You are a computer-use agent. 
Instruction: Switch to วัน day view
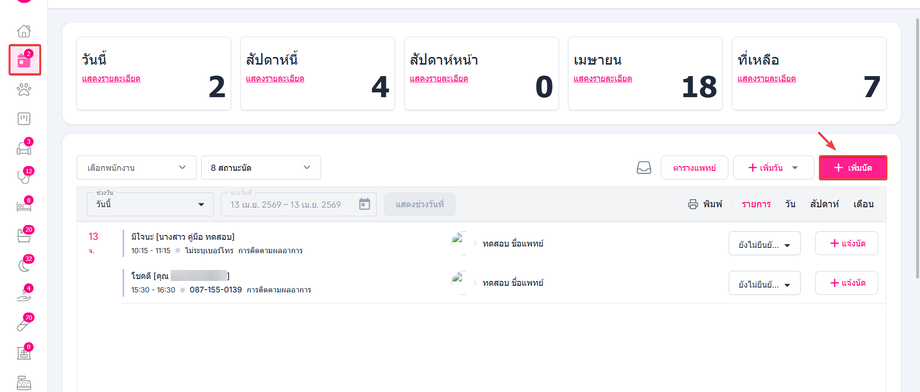pyautogui.click(x=790, y=204)
